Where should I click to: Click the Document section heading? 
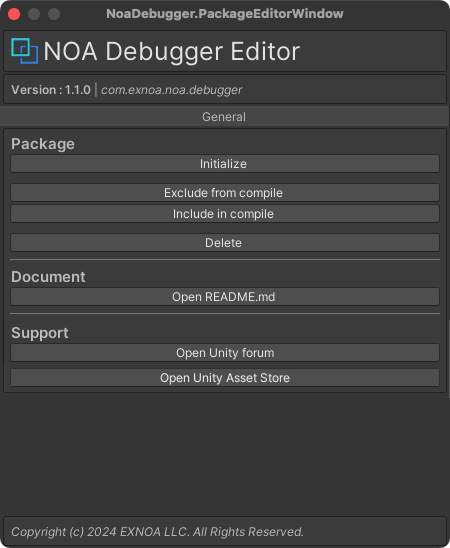[48, 277]
